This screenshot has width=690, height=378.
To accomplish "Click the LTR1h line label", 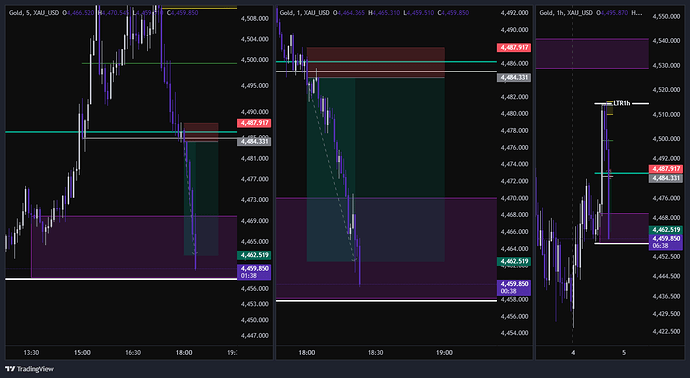I will coord(622,103).
